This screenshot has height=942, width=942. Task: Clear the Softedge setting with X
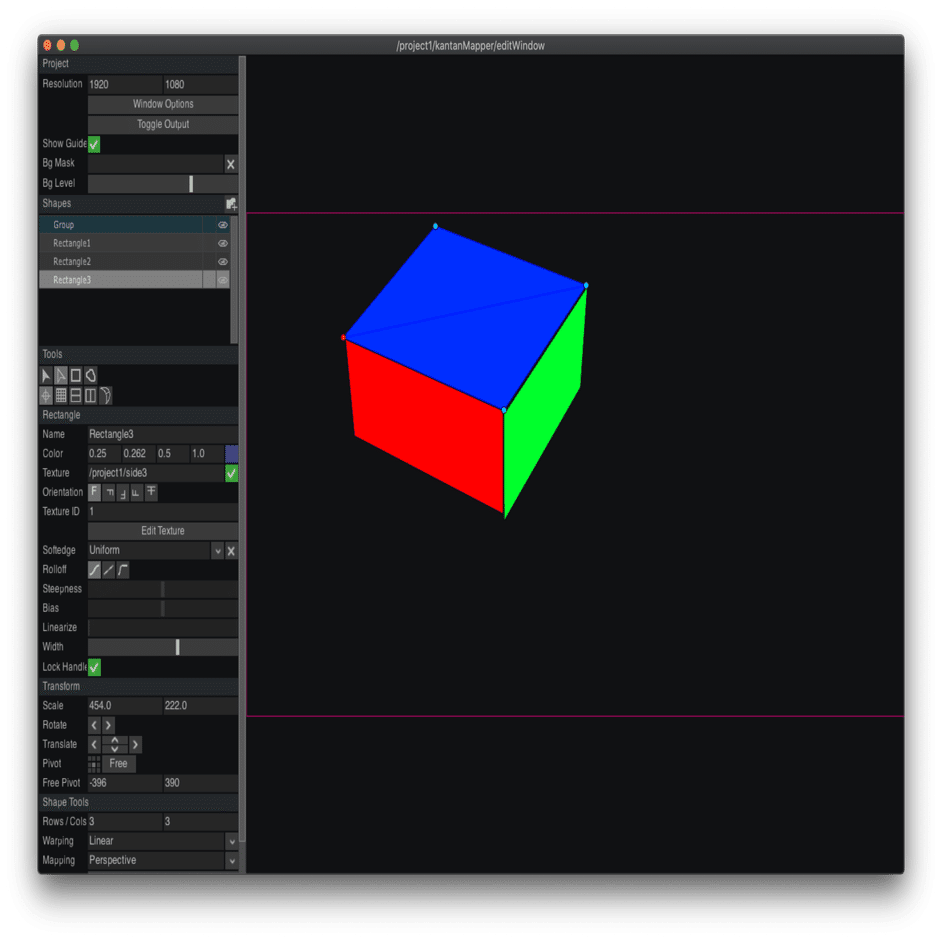(231, 551)
